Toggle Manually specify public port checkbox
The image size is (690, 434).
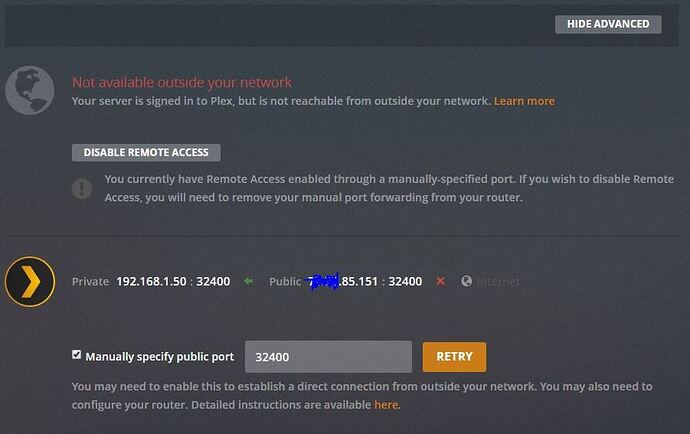pos(77,355)
